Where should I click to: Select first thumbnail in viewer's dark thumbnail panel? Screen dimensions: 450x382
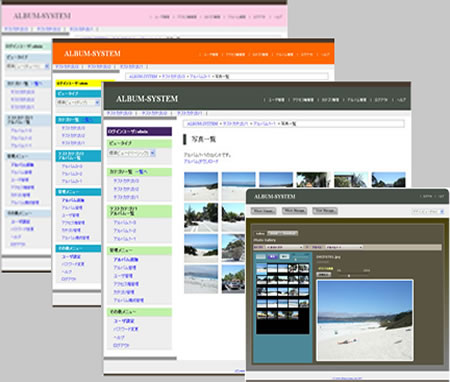(x=262, y=269)
